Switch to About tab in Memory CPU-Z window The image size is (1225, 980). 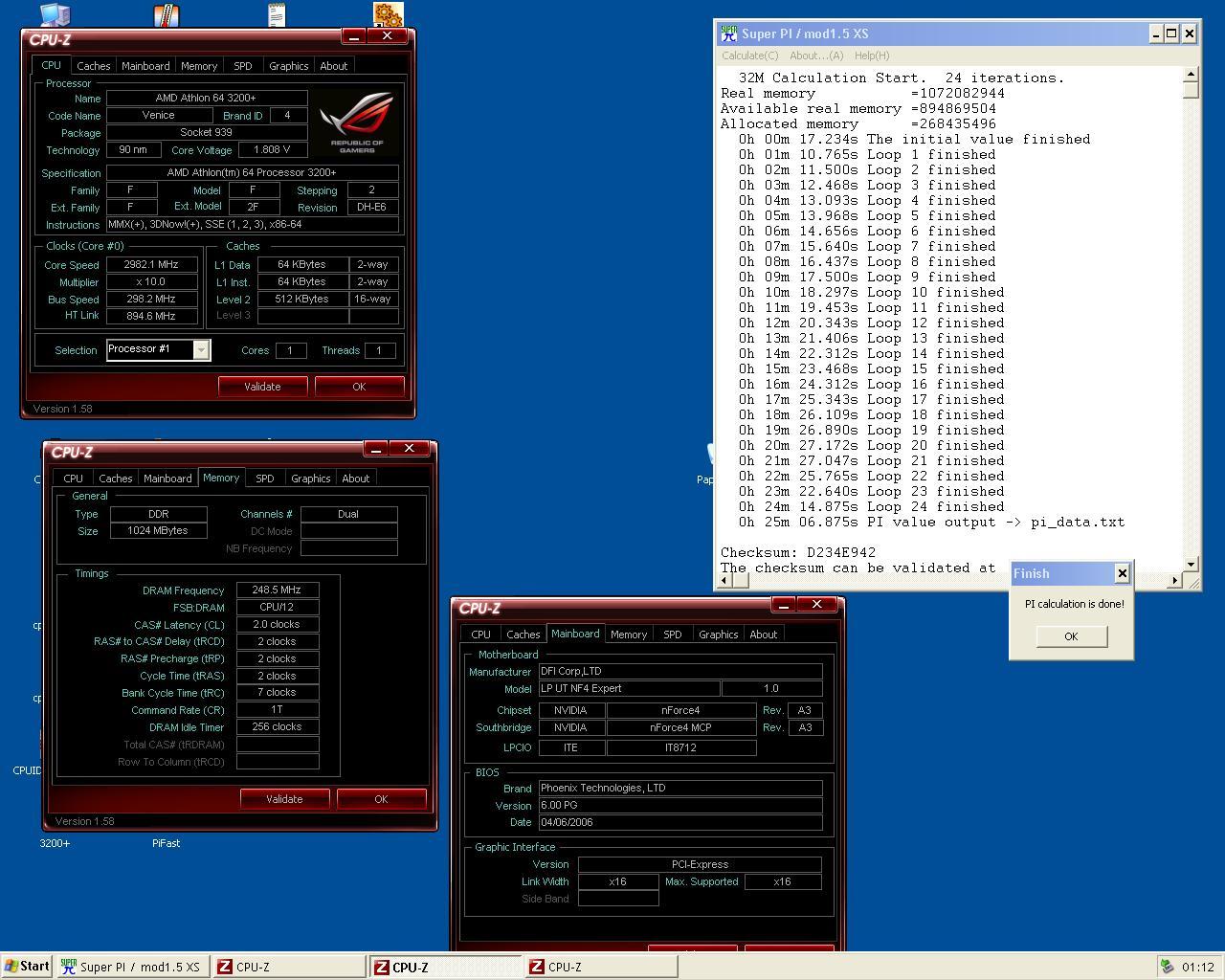tap(356, 479)
